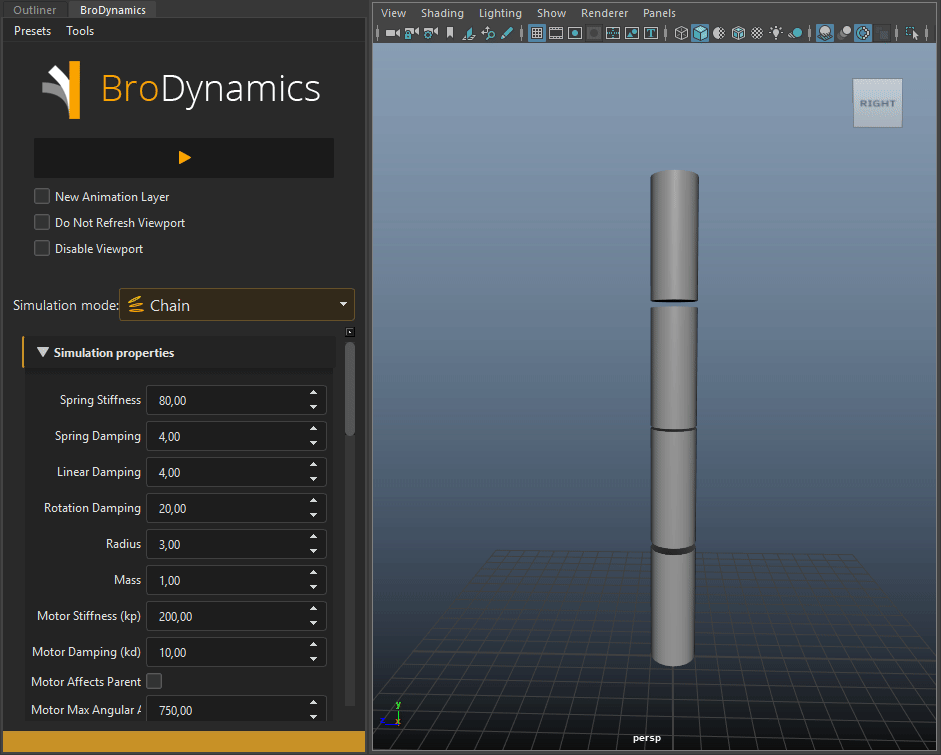Viewport: 941px width, 755px height.
Task: Toggle the lock camera icon
Action: 411,33
